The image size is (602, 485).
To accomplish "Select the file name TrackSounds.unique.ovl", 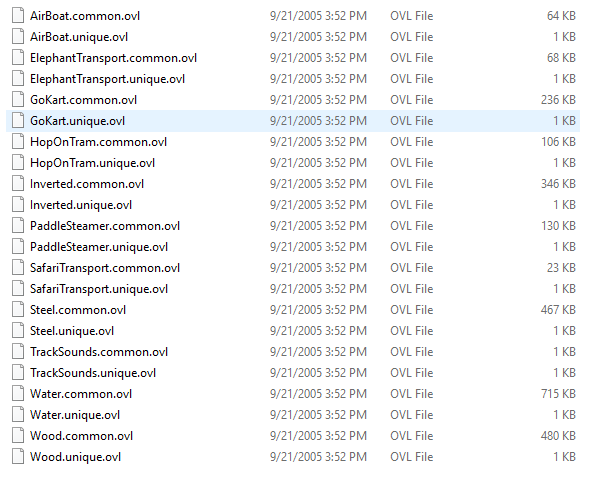I will coord(93,373).
